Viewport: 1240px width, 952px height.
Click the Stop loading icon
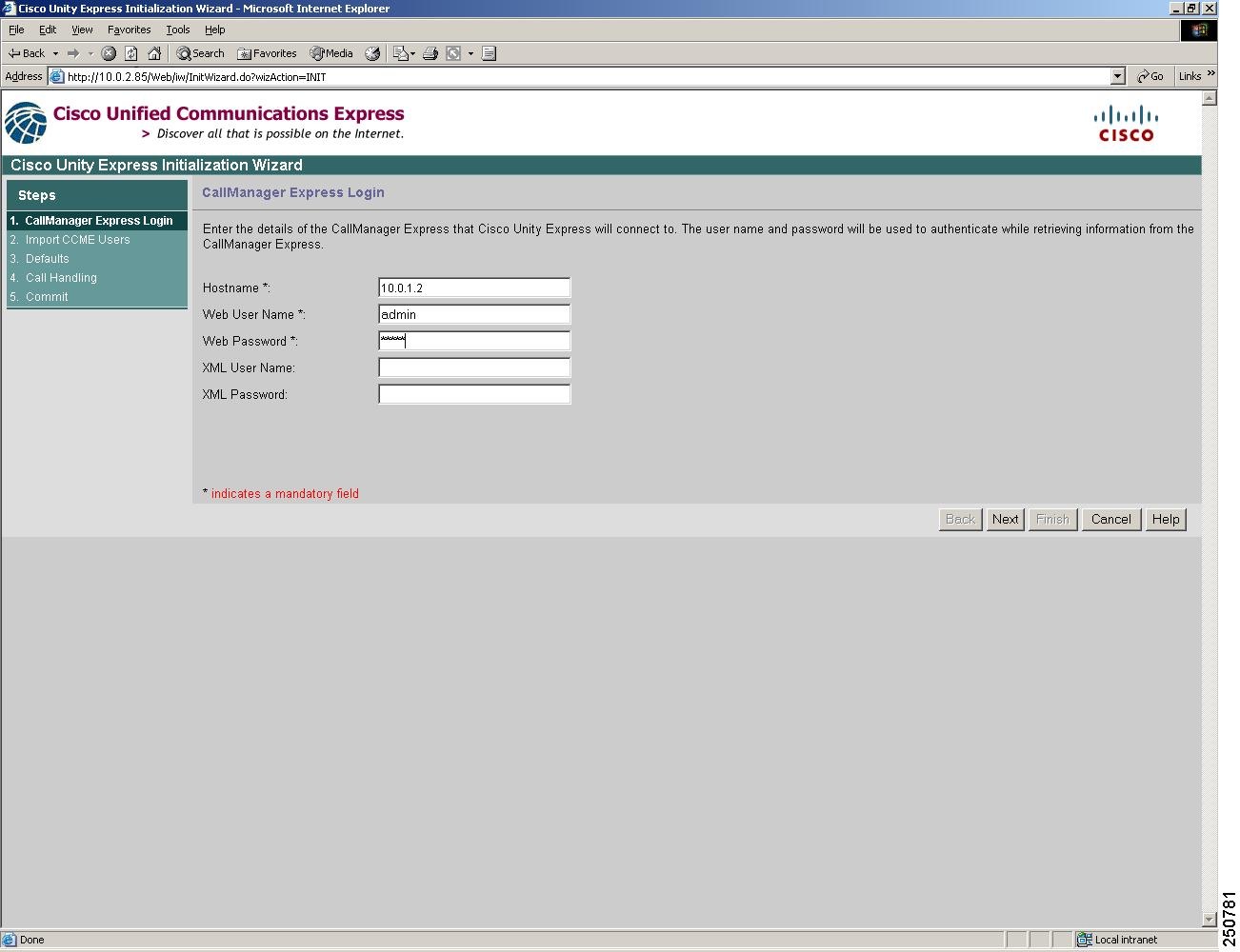pyautogui.click(x=109, y=53)
